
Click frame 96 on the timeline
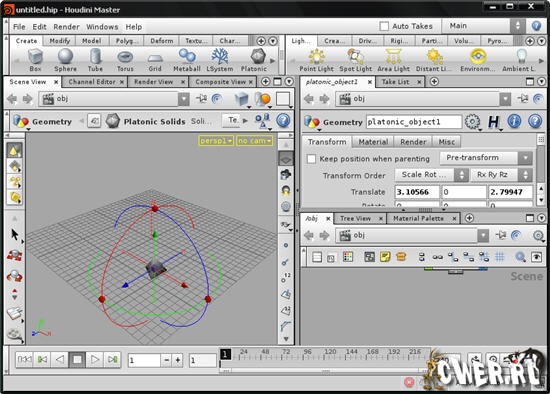[307, 352]
